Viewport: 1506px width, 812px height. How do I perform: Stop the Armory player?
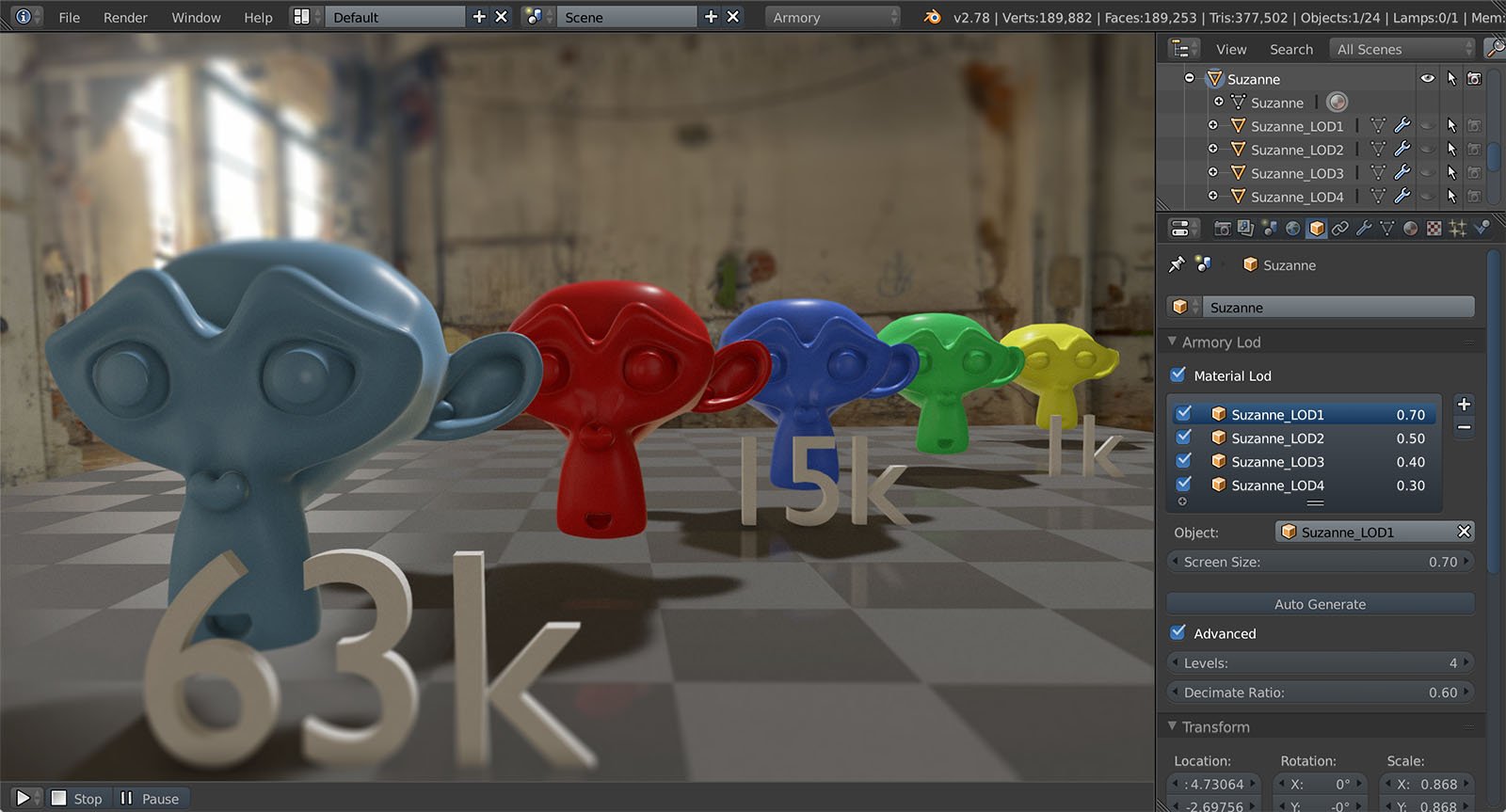[77, 798]
